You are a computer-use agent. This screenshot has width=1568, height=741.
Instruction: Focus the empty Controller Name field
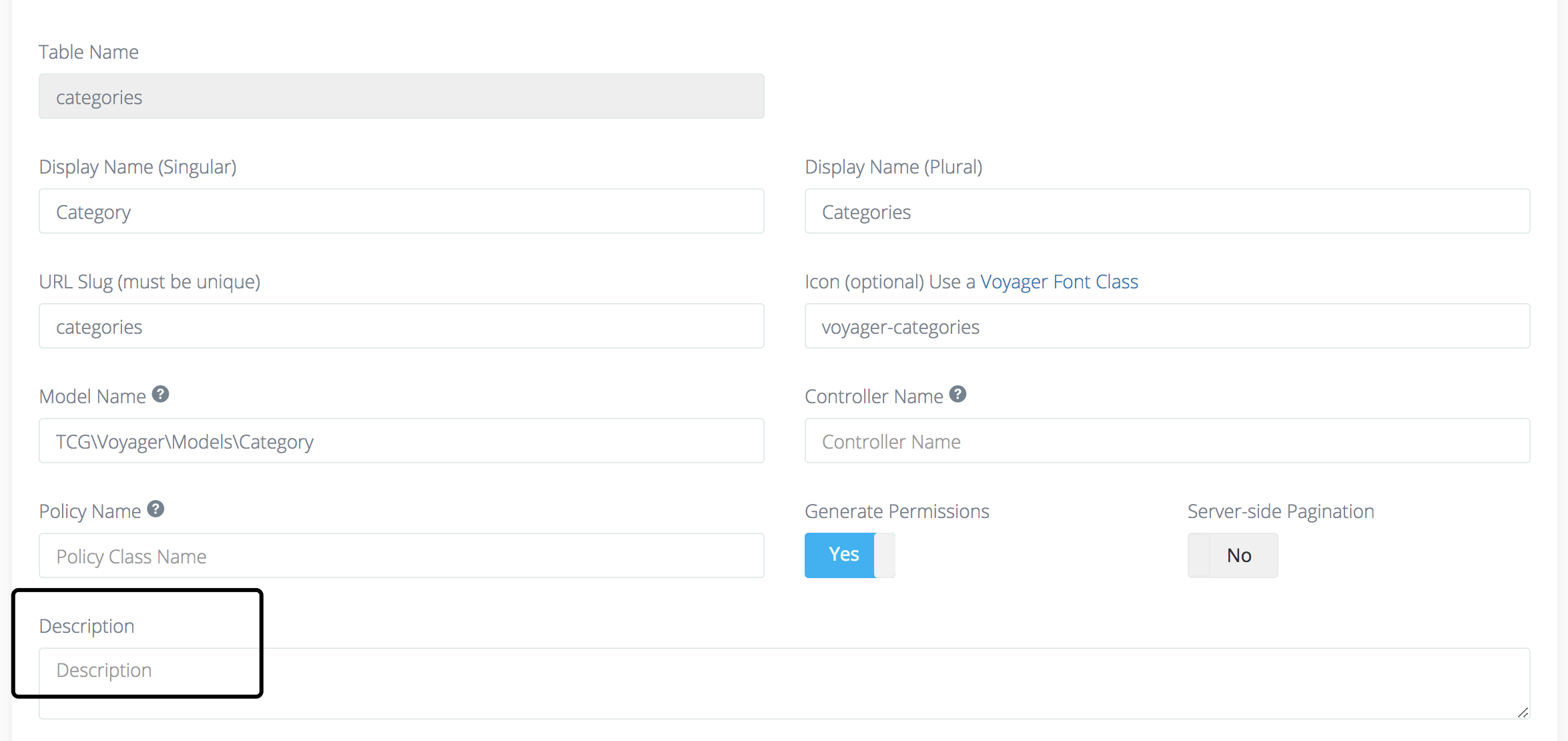1167,441
